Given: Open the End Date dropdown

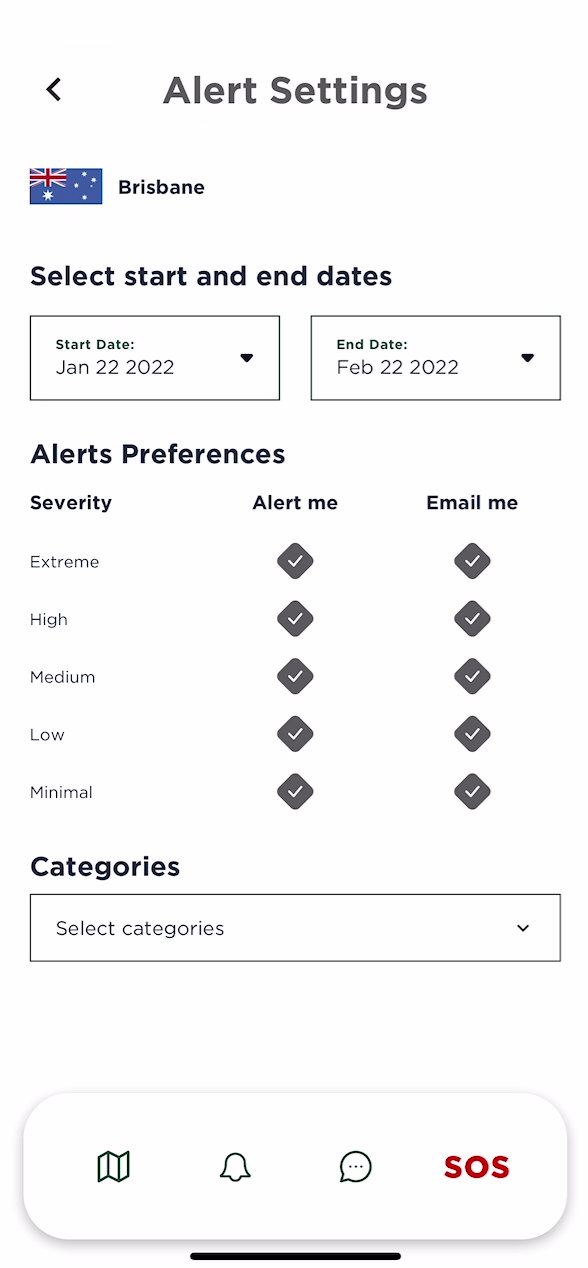Looking at the screenshot, I should [x=527, y=357].
